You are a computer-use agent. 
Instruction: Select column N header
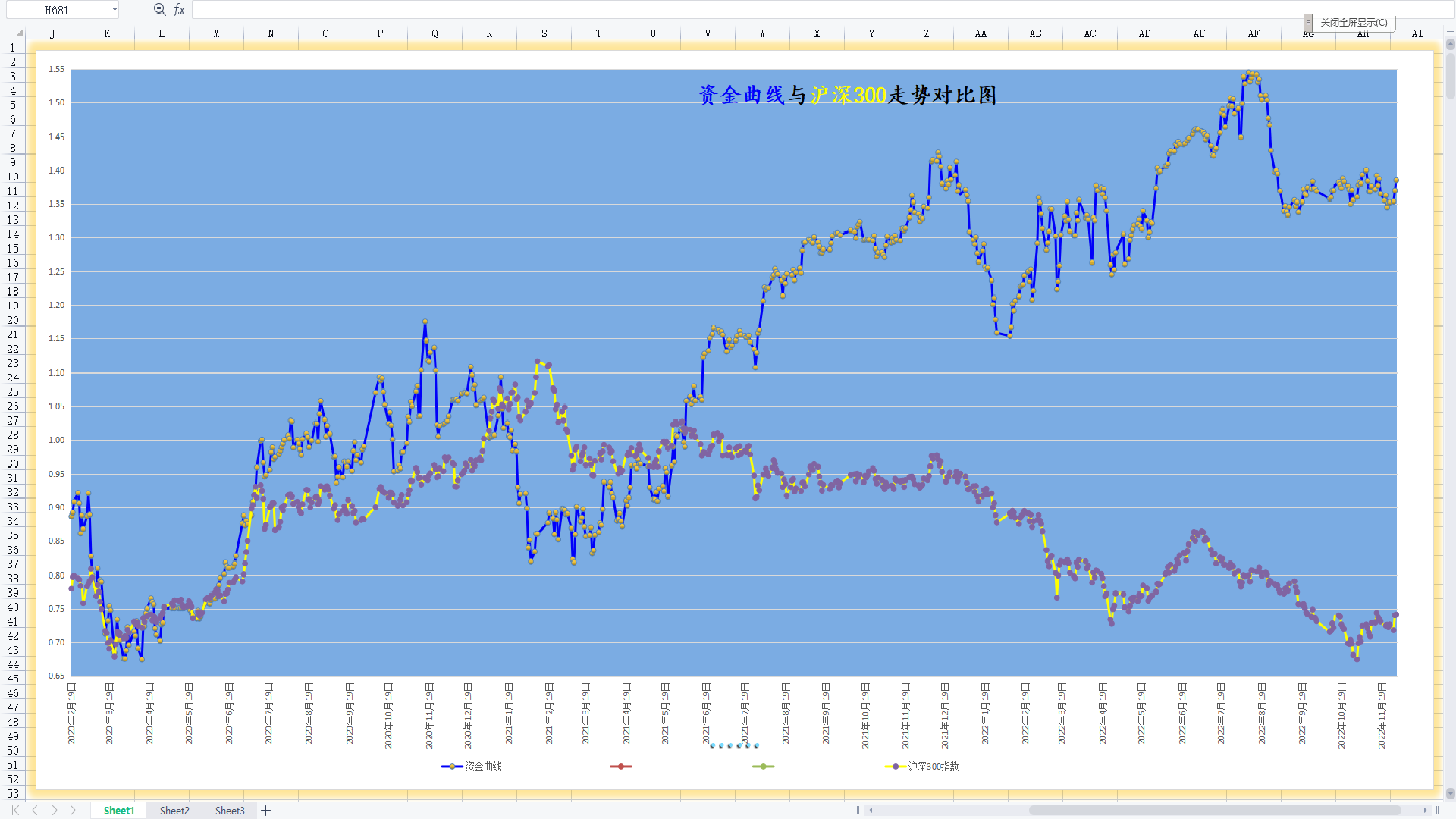[271, 33]
